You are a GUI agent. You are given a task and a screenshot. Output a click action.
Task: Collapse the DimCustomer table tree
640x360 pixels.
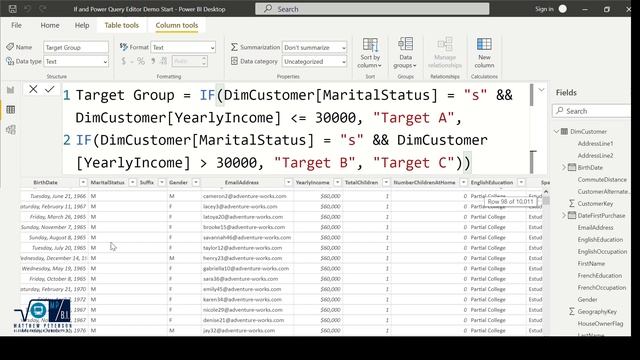[x=556, y=131]
